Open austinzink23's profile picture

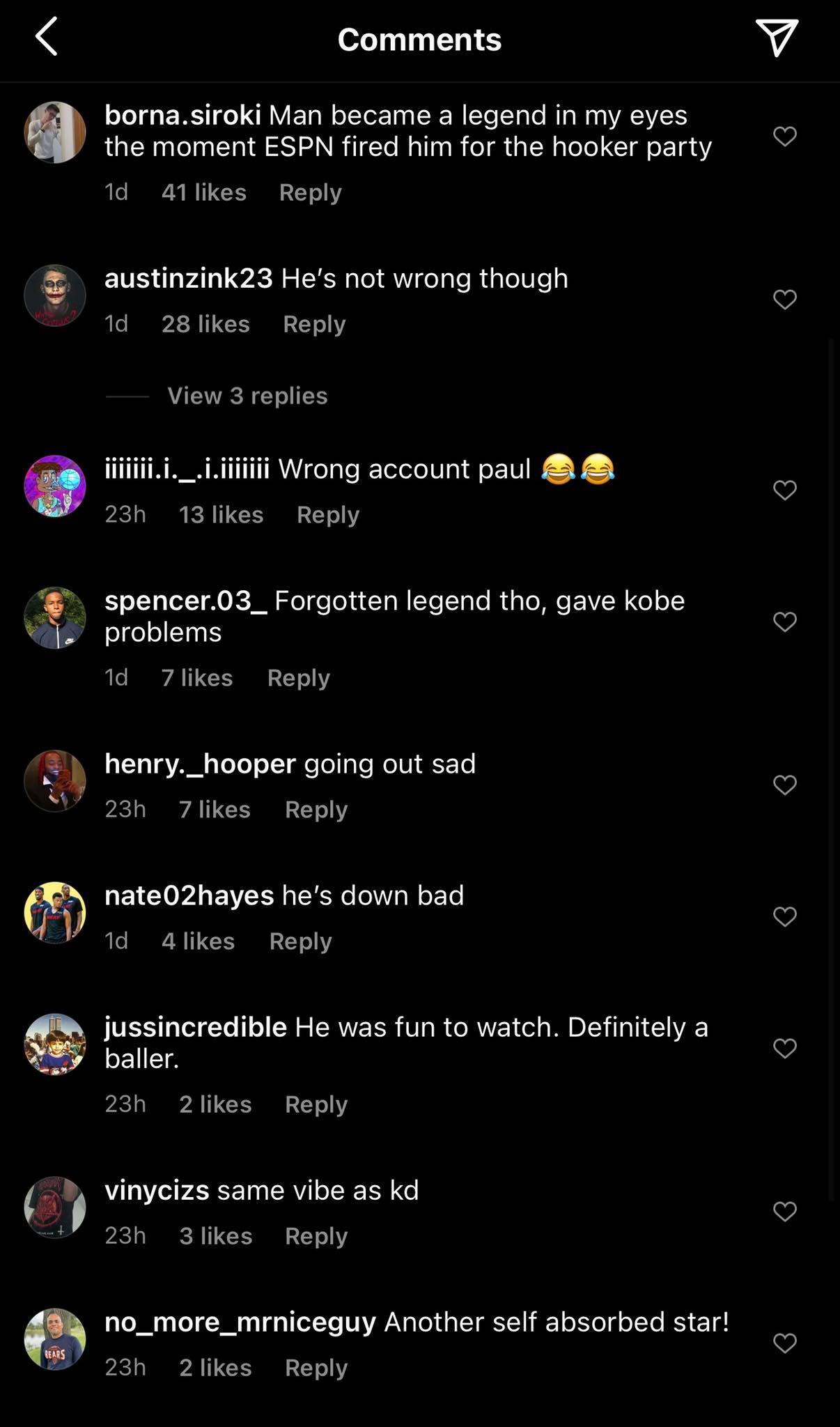point(55,295)
